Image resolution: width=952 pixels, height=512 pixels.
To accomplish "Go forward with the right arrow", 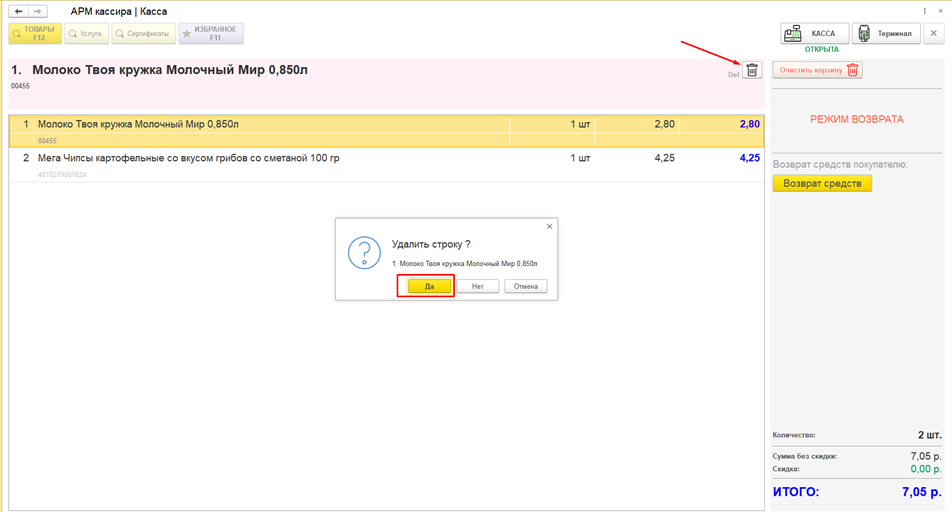I will pyautogui.click(x=38, y=12).
